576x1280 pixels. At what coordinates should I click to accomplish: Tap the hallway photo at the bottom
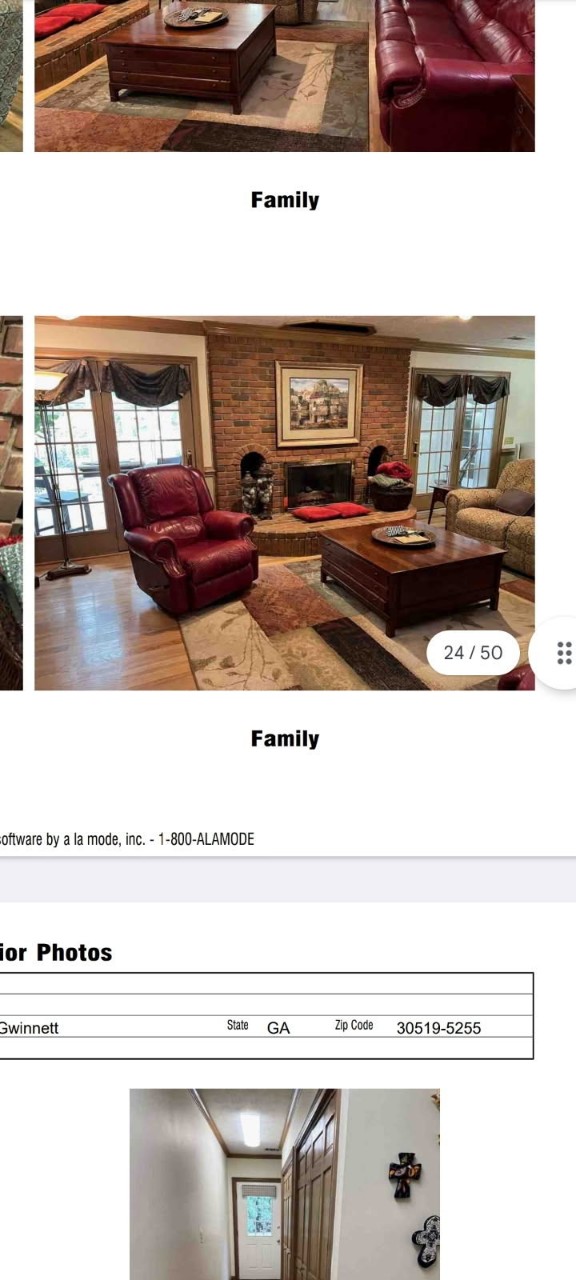tap(284, 1184)
